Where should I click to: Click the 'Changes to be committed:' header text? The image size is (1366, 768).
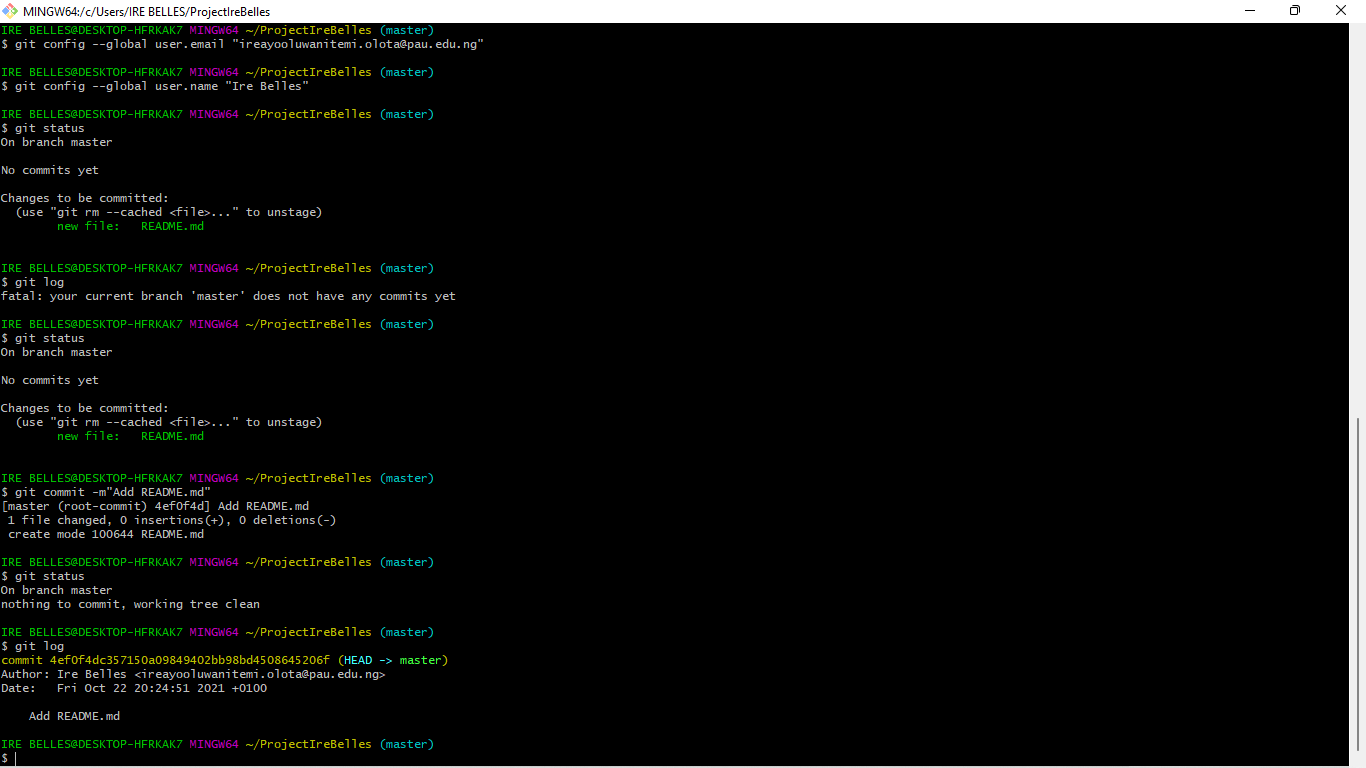(85, 197)
